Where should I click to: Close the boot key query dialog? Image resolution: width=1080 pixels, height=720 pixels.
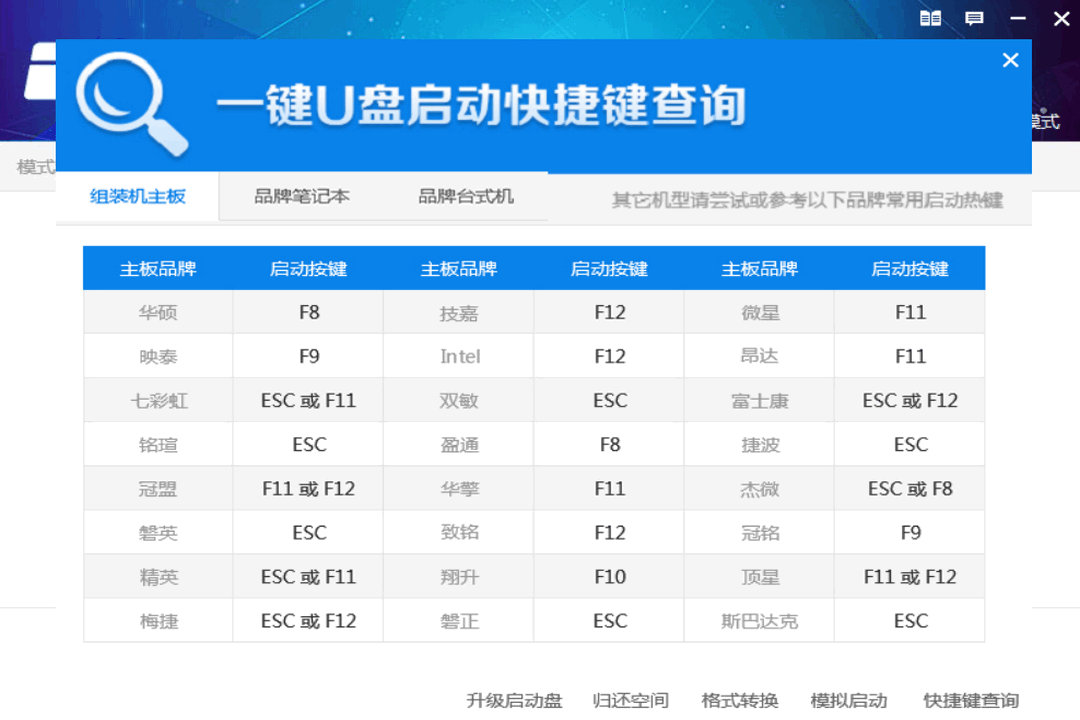1010,60
